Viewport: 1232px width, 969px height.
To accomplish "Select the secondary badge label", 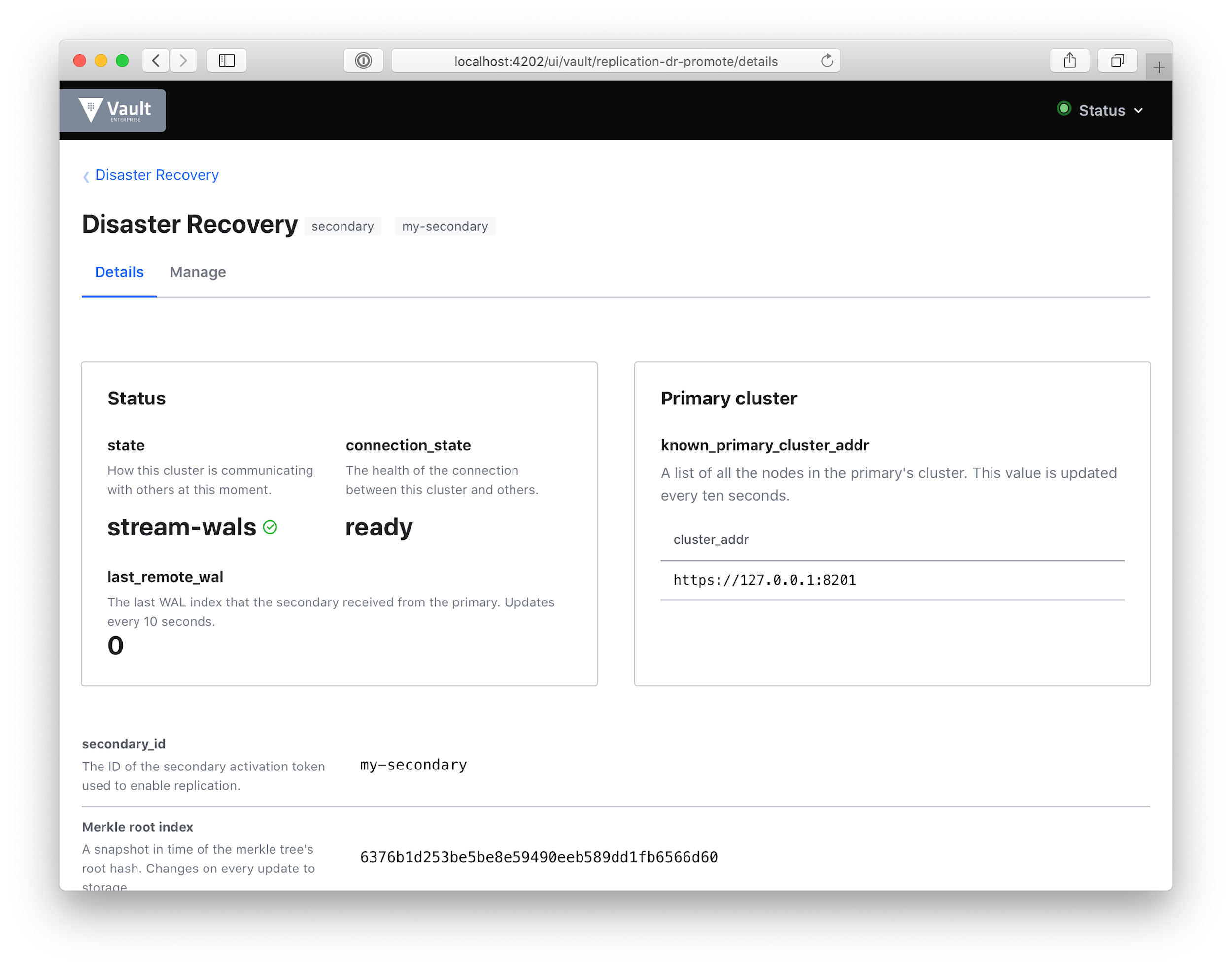I will [342, 226].
